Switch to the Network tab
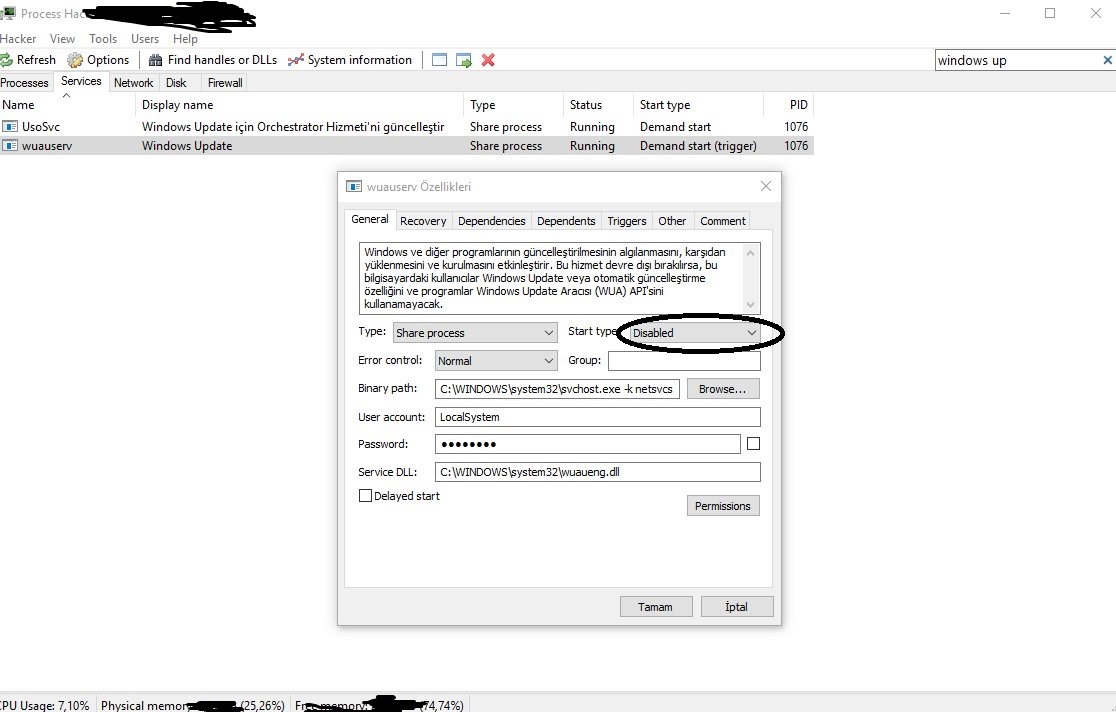 coord(134,83)
